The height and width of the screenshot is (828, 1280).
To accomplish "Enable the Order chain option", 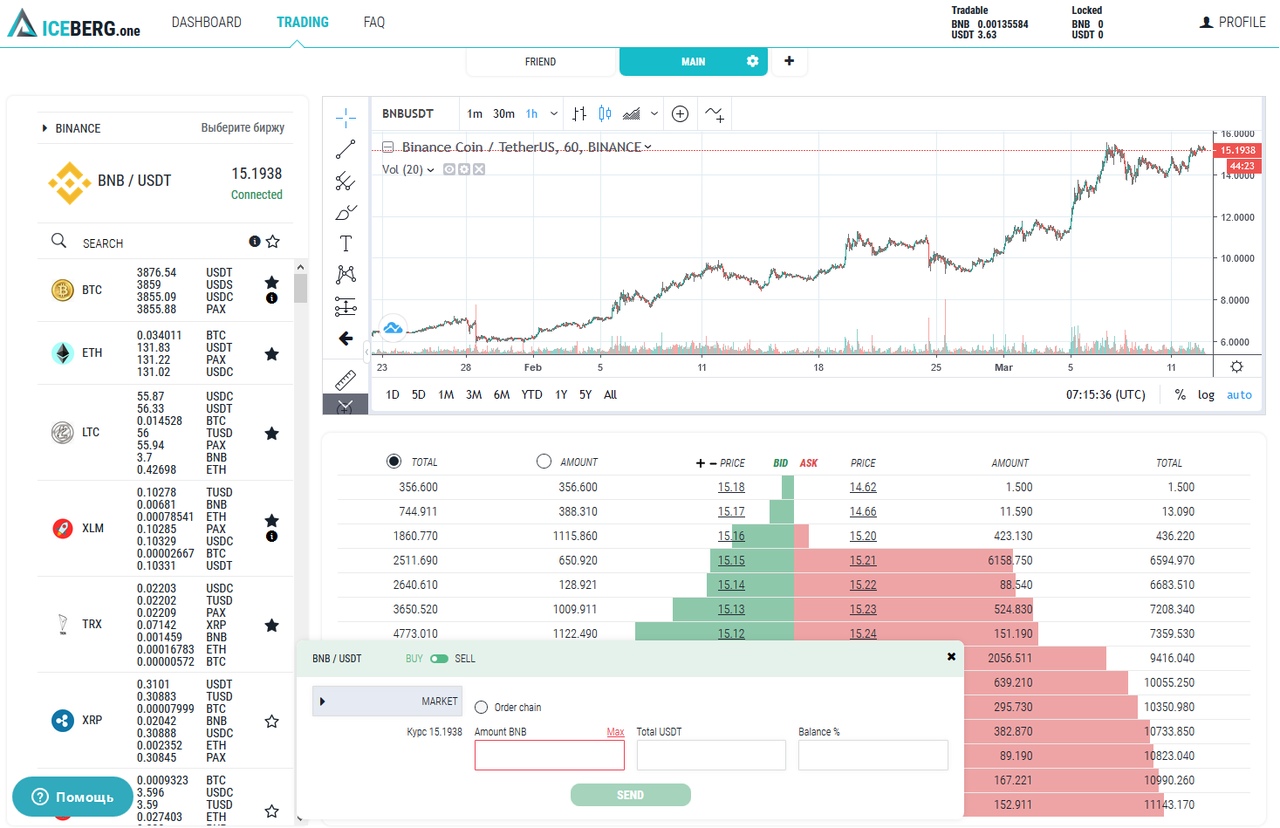I will (481, 707).
